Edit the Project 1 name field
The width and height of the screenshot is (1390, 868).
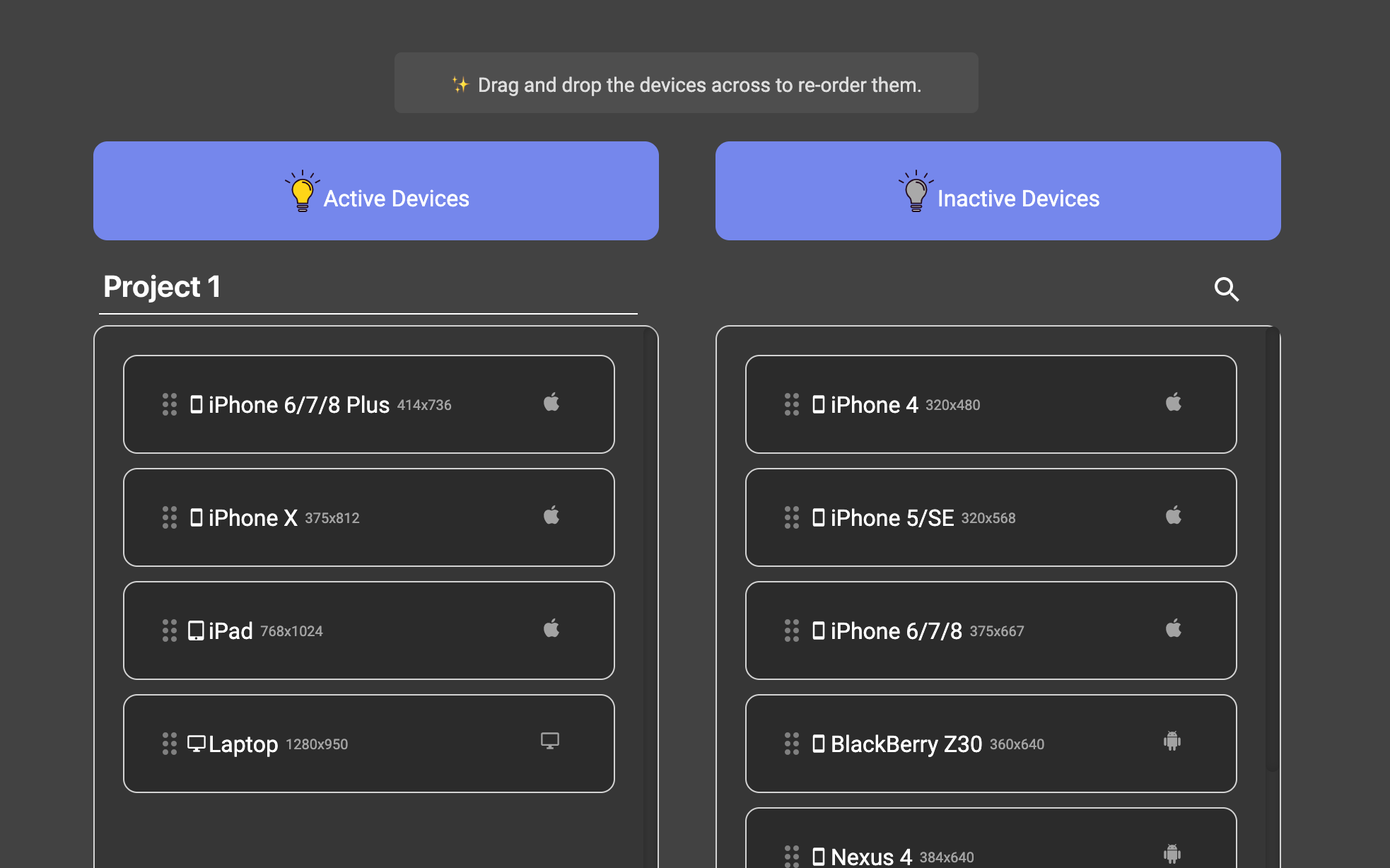368,287
